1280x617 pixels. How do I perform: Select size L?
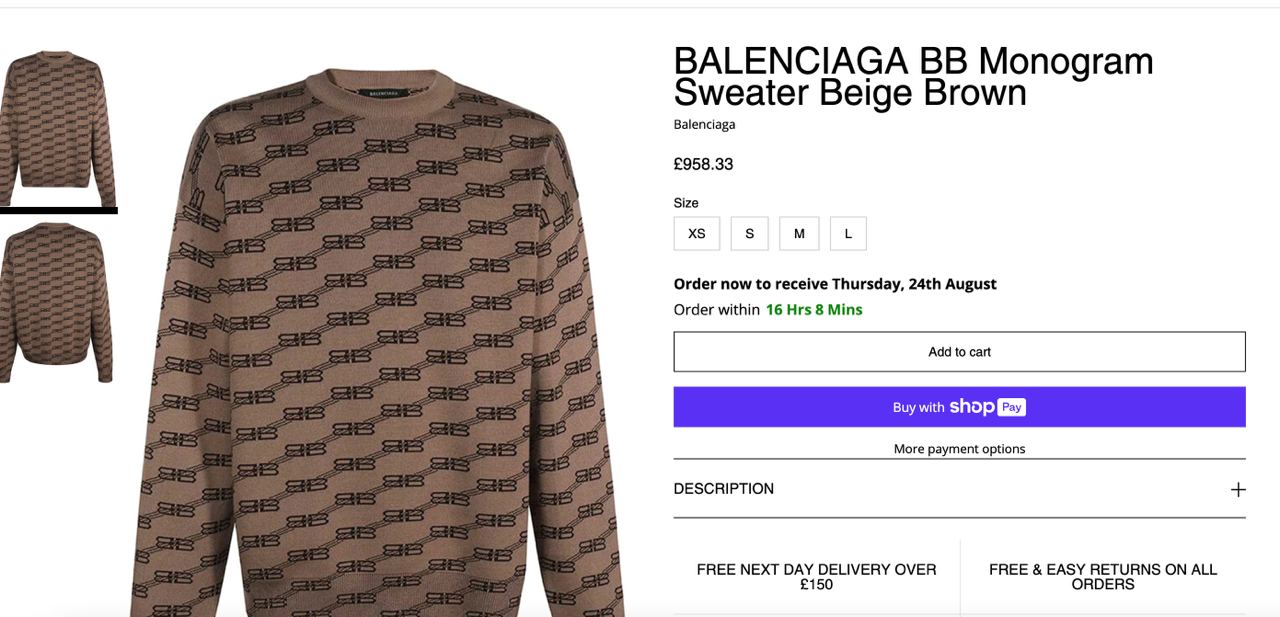point(848,233)
